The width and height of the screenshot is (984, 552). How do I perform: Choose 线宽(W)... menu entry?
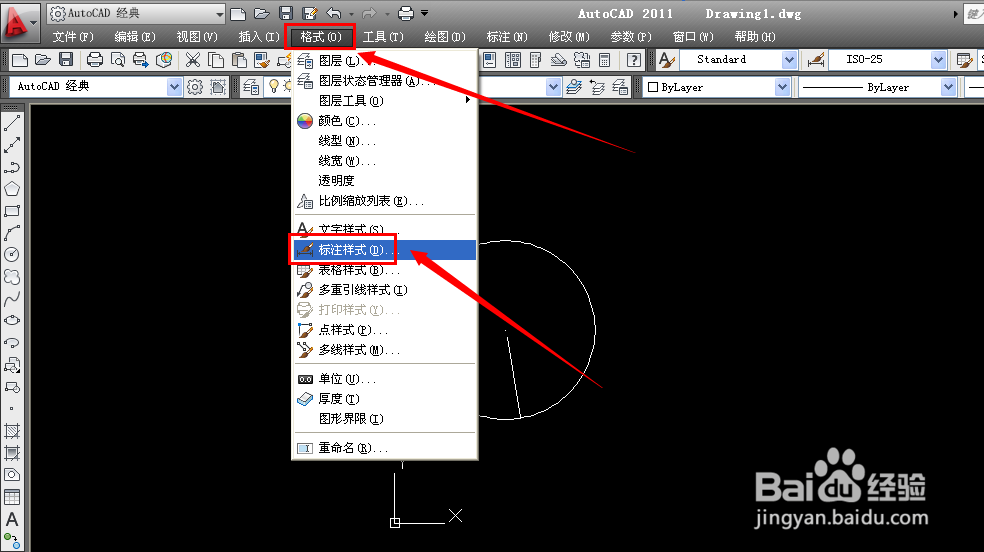coord(385,161)
